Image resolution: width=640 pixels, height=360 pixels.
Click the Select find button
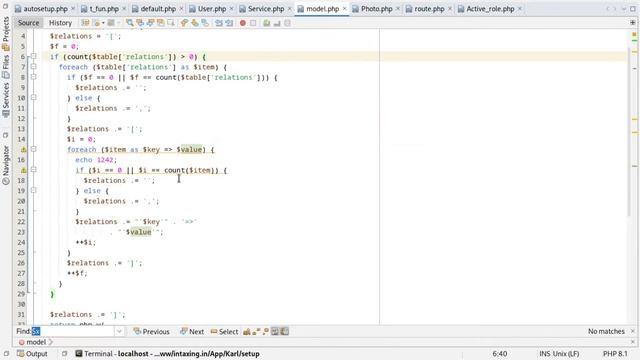[224, 331]
